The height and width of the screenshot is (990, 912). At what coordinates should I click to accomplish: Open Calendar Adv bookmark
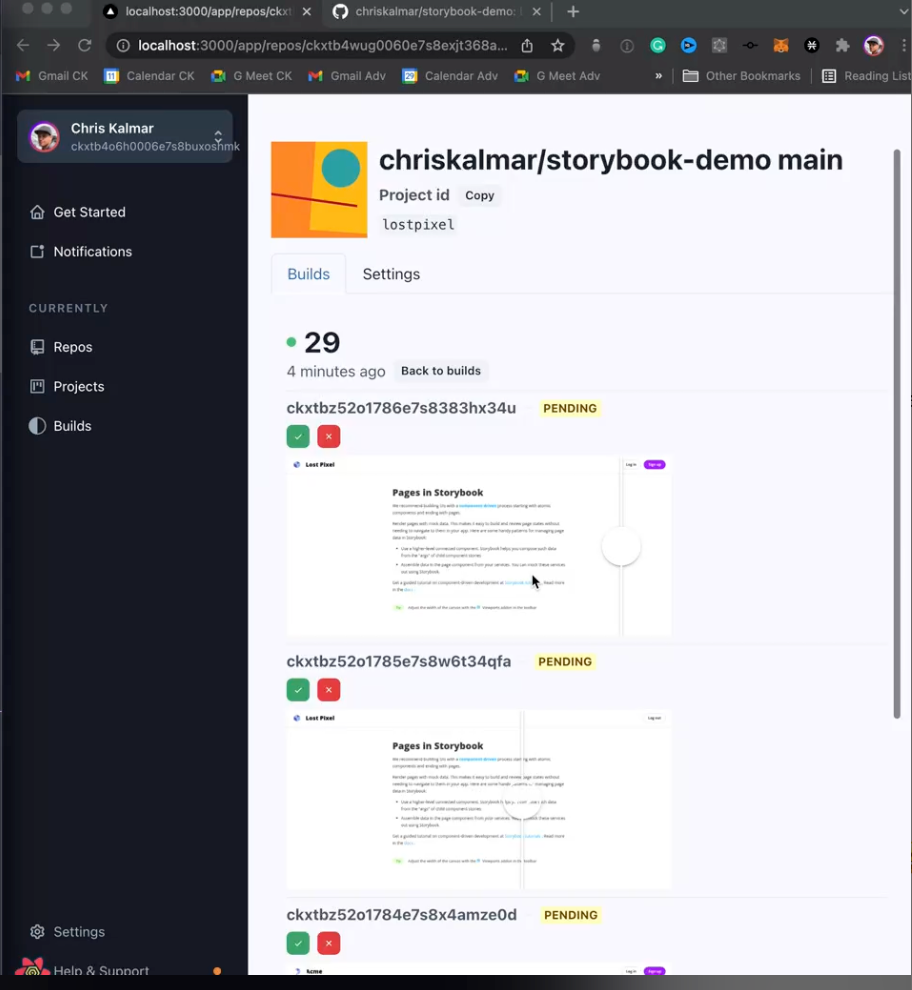(x=450, y=76)
